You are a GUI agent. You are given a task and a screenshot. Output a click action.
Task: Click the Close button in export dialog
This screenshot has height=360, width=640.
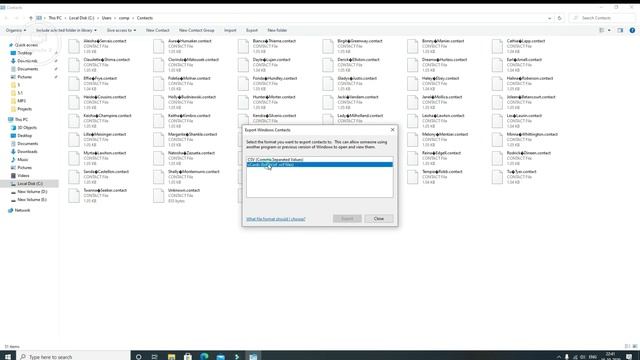pos(379,219)
